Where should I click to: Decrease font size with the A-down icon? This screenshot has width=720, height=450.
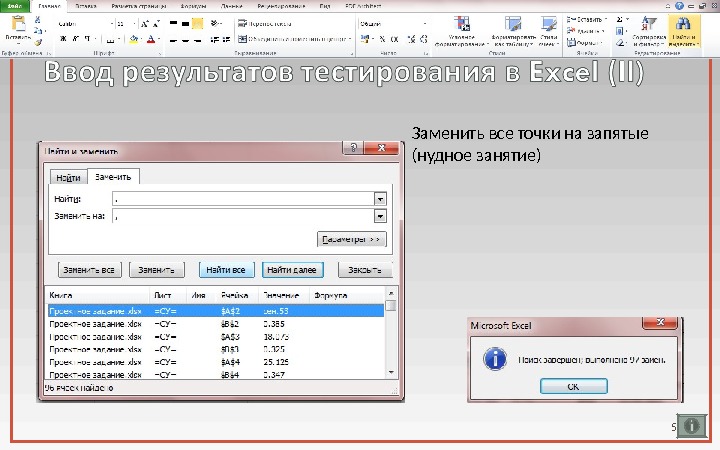tap(156, 24)
